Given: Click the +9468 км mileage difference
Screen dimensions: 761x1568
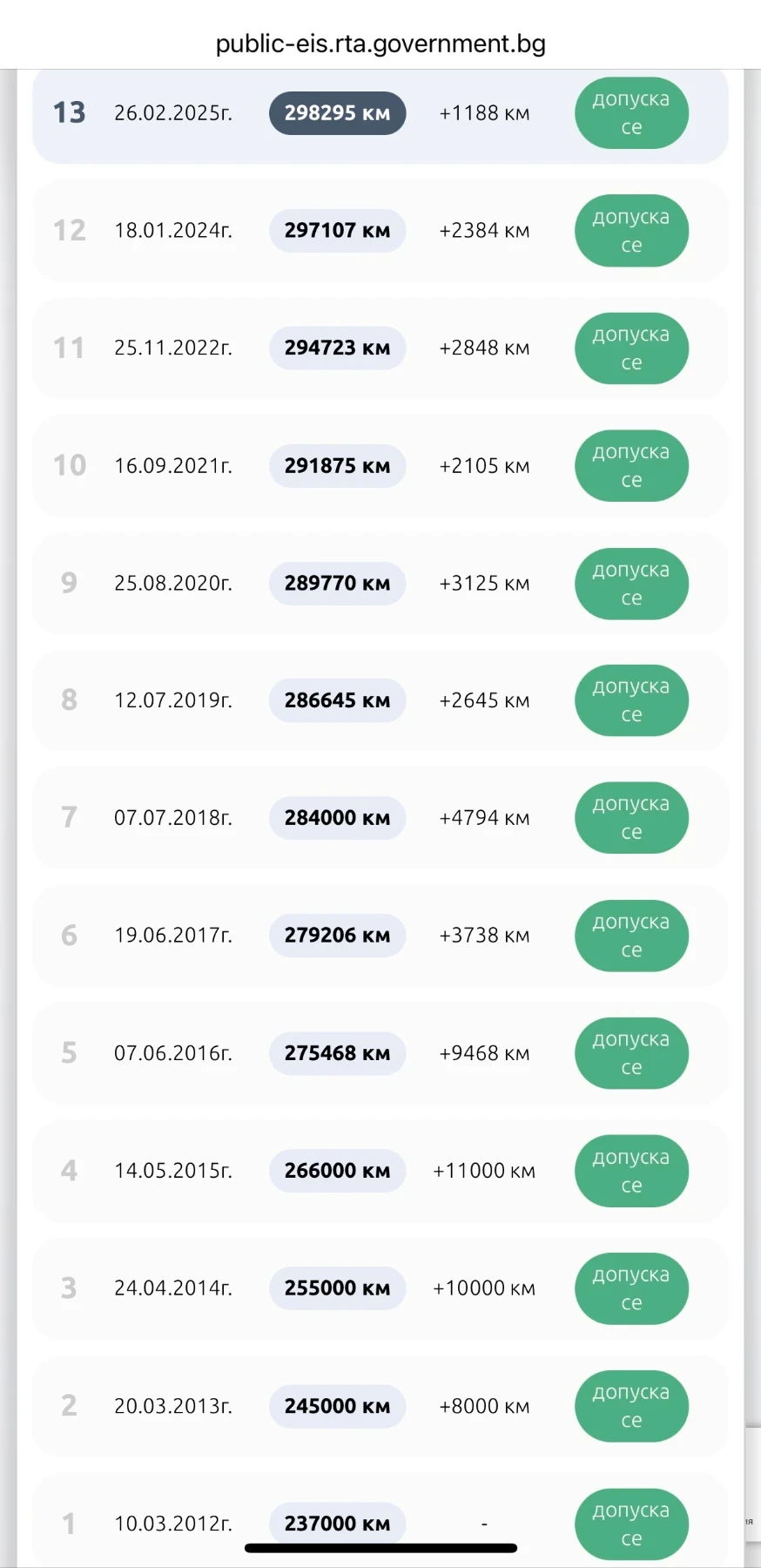Looking at the screenshot, I should click(484, 1053).
